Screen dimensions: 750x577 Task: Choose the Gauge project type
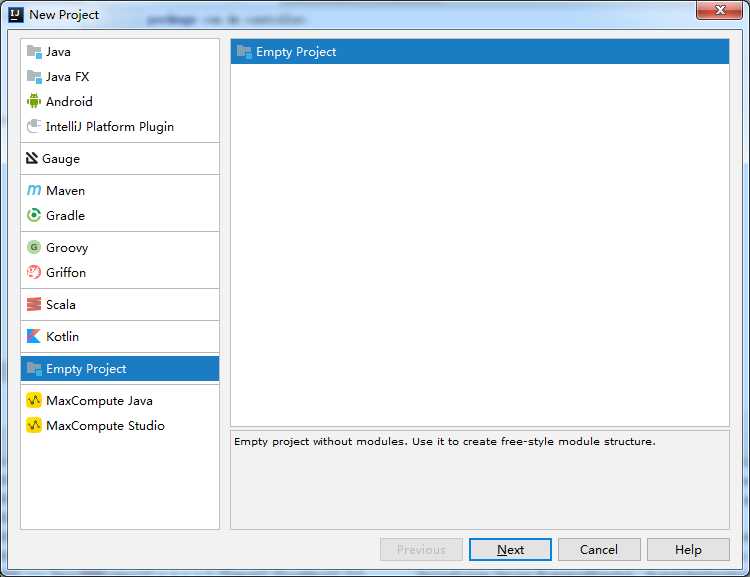pyautogui.click(x=120, y=158)
